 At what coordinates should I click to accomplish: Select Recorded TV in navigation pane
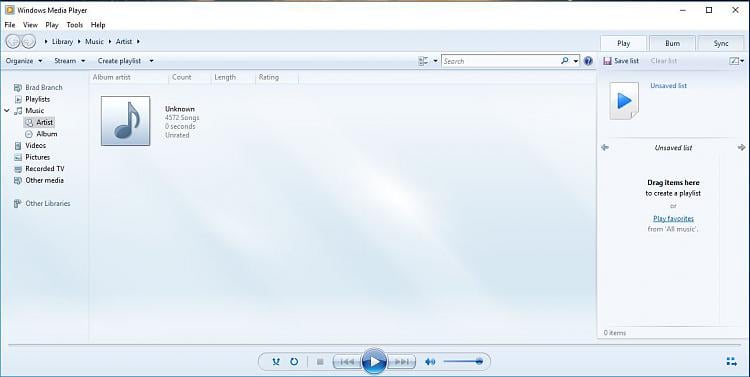[x=39, y=169]
